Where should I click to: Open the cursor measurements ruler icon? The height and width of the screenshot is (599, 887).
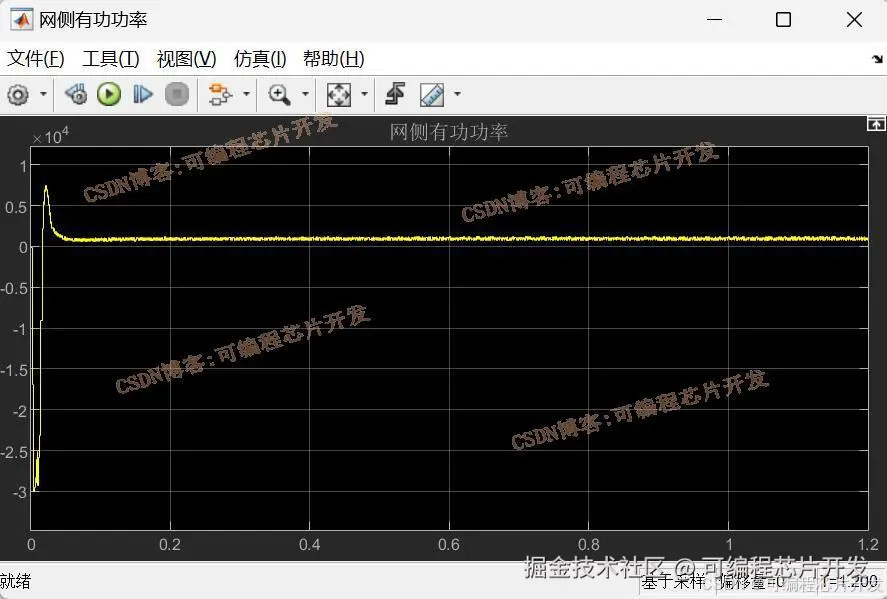tap(432, 94)
